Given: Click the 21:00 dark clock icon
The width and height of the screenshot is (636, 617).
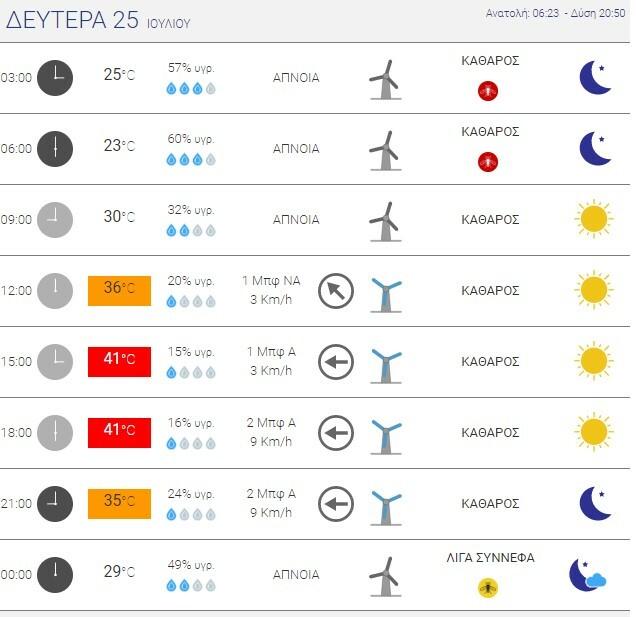Looking at the screenshot, I should (55, 504).
